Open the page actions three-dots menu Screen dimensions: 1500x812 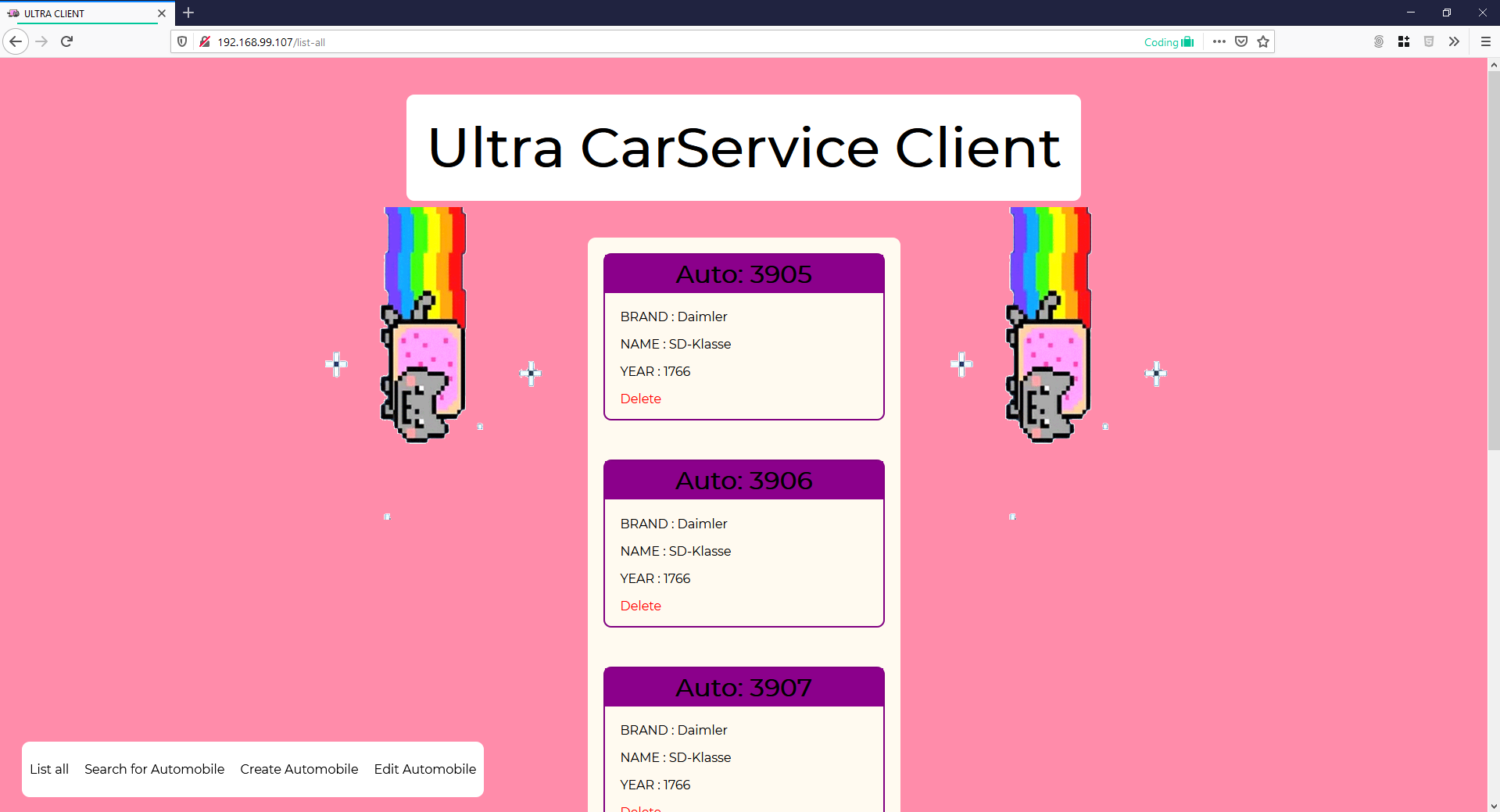(1219, 41)
